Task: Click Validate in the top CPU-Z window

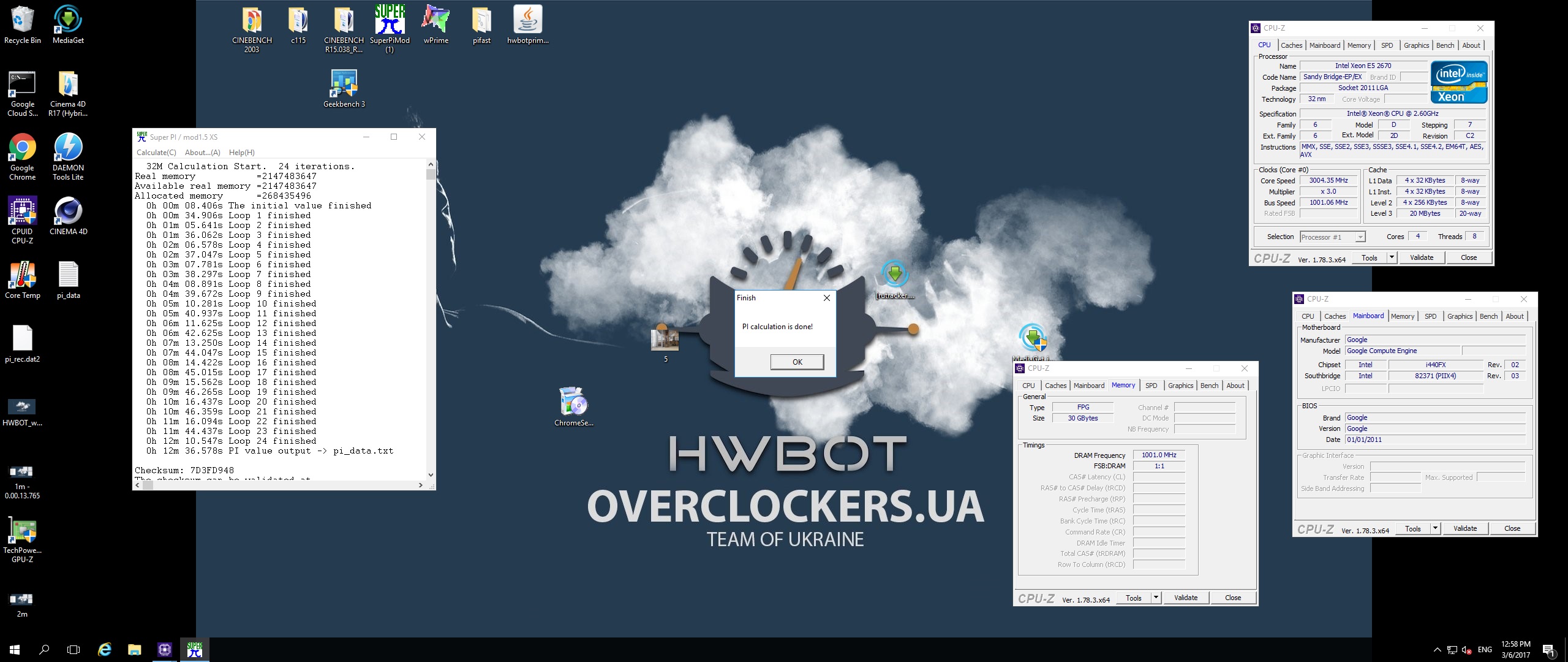Action: point(1422,257)
